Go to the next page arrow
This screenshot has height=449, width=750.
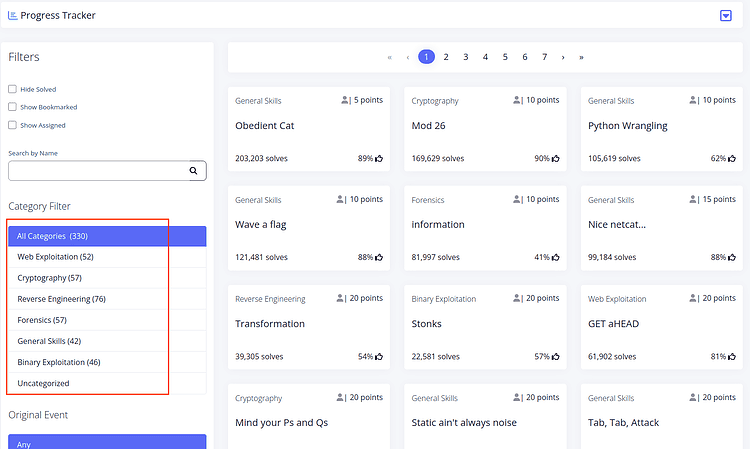563,57
